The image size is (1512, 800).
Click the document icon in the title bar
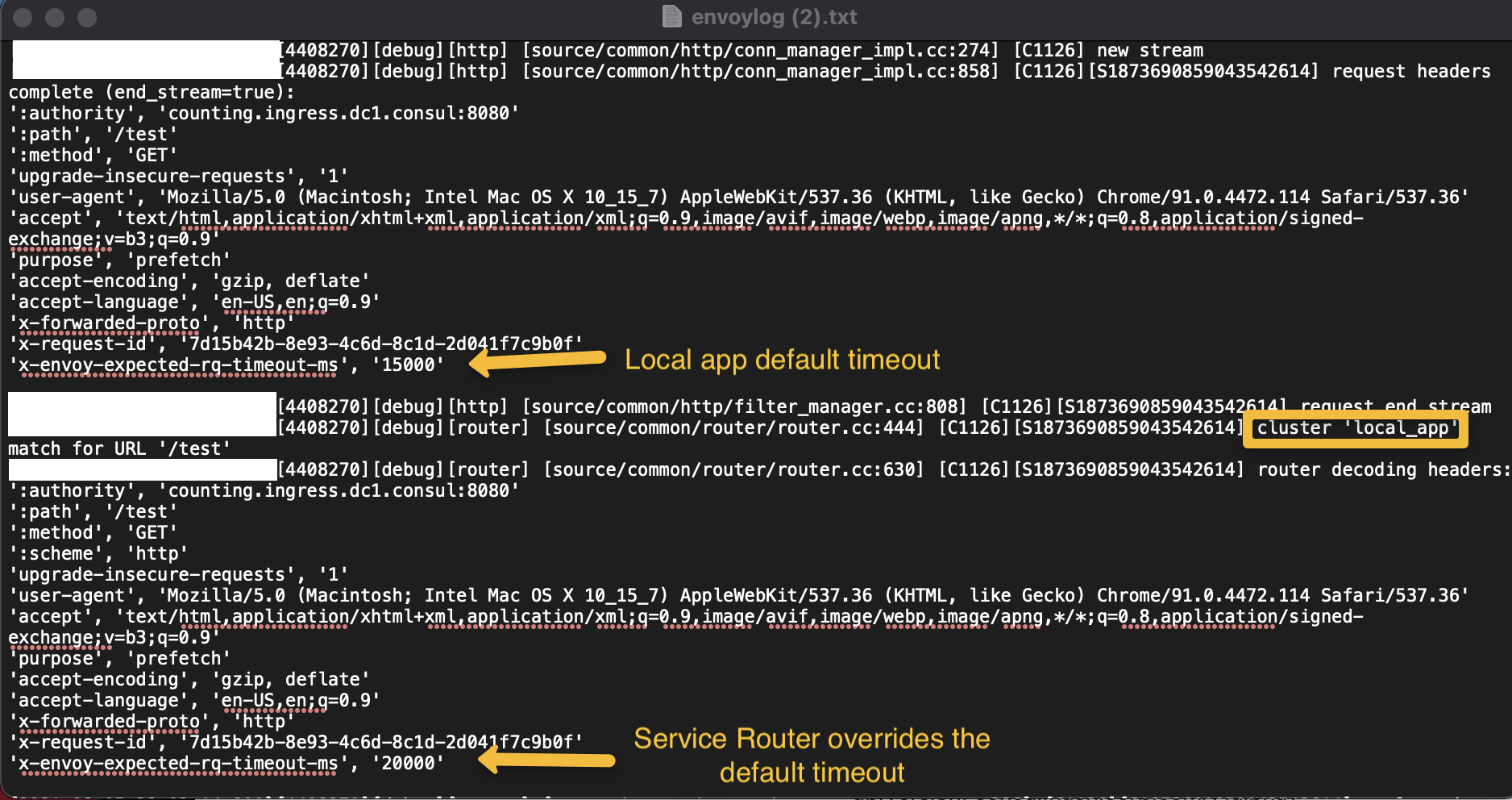tap(671, 17)
